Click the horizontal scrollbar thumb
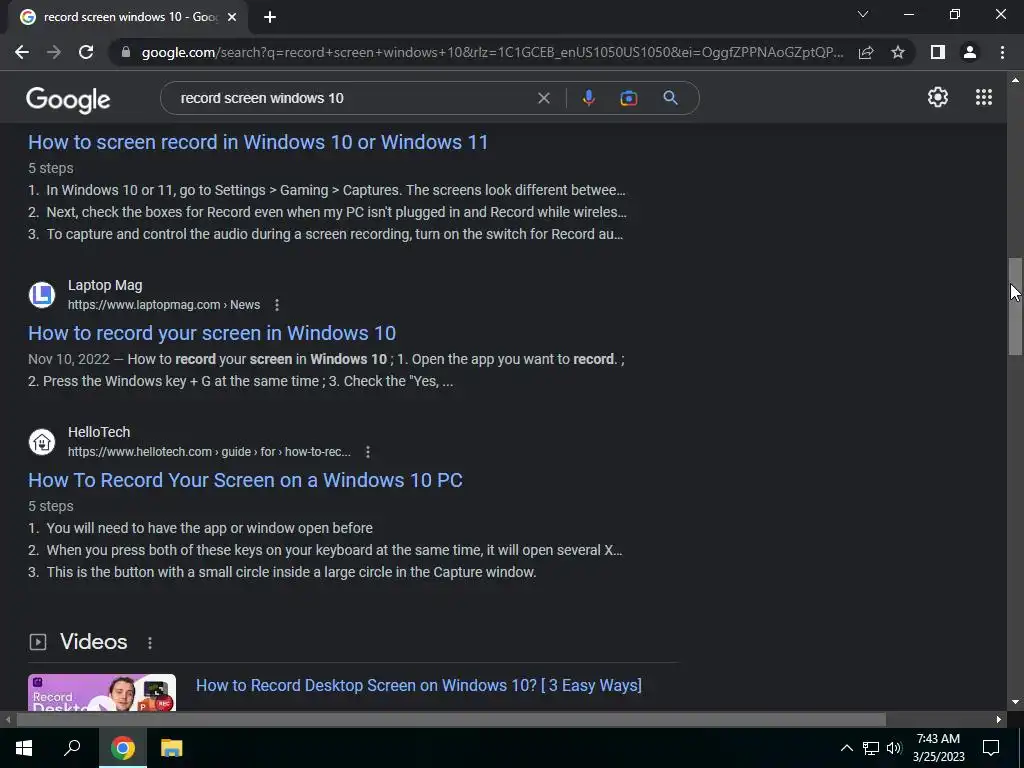This screenshot has height=768, width=1024. 451,720
